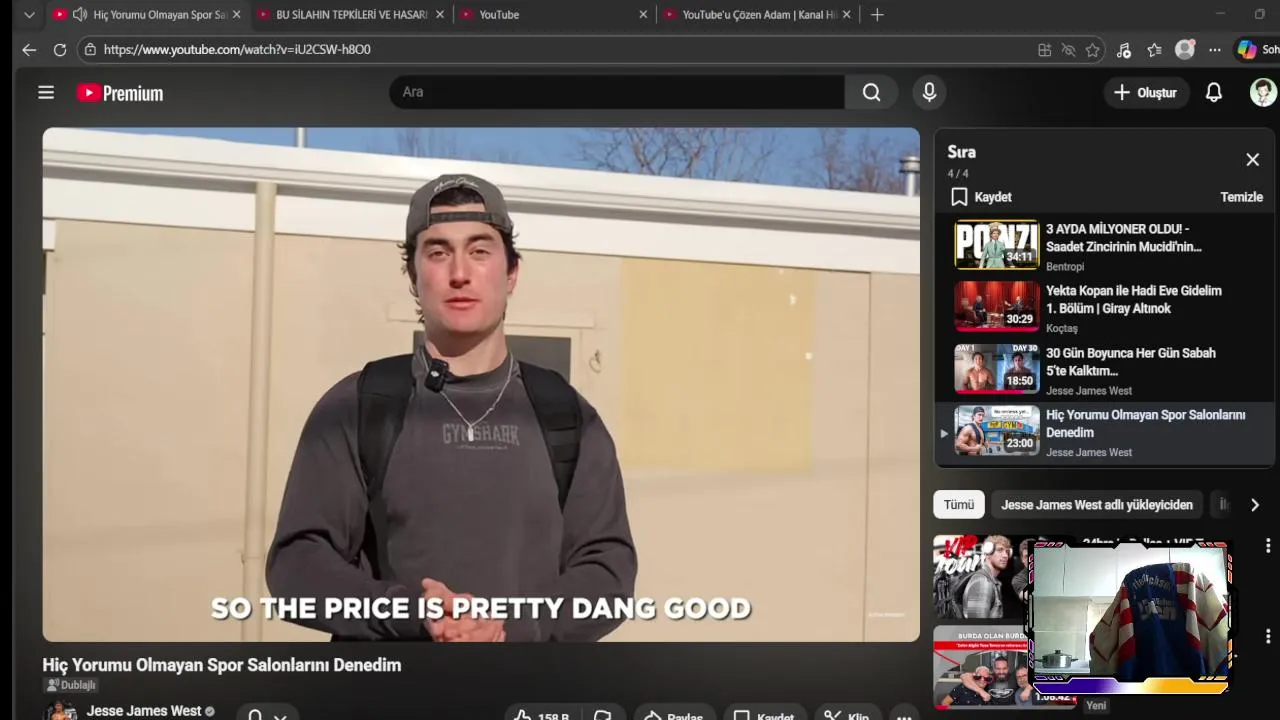Go back in browser history
The width and height of the screenshot is (1280, 720).
[29, 49]
